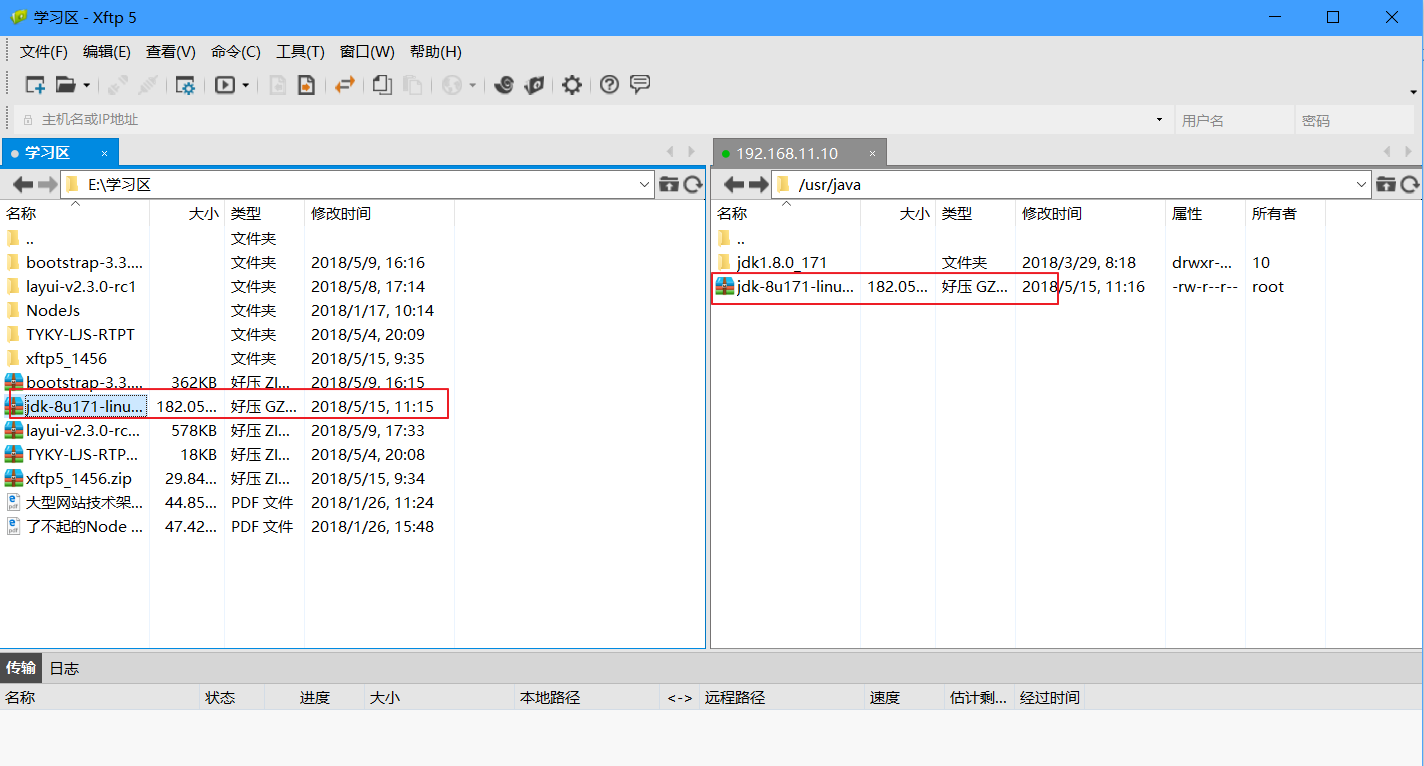Click the new terminal play icon
The image size is (1424, 766).
[225, 85]
